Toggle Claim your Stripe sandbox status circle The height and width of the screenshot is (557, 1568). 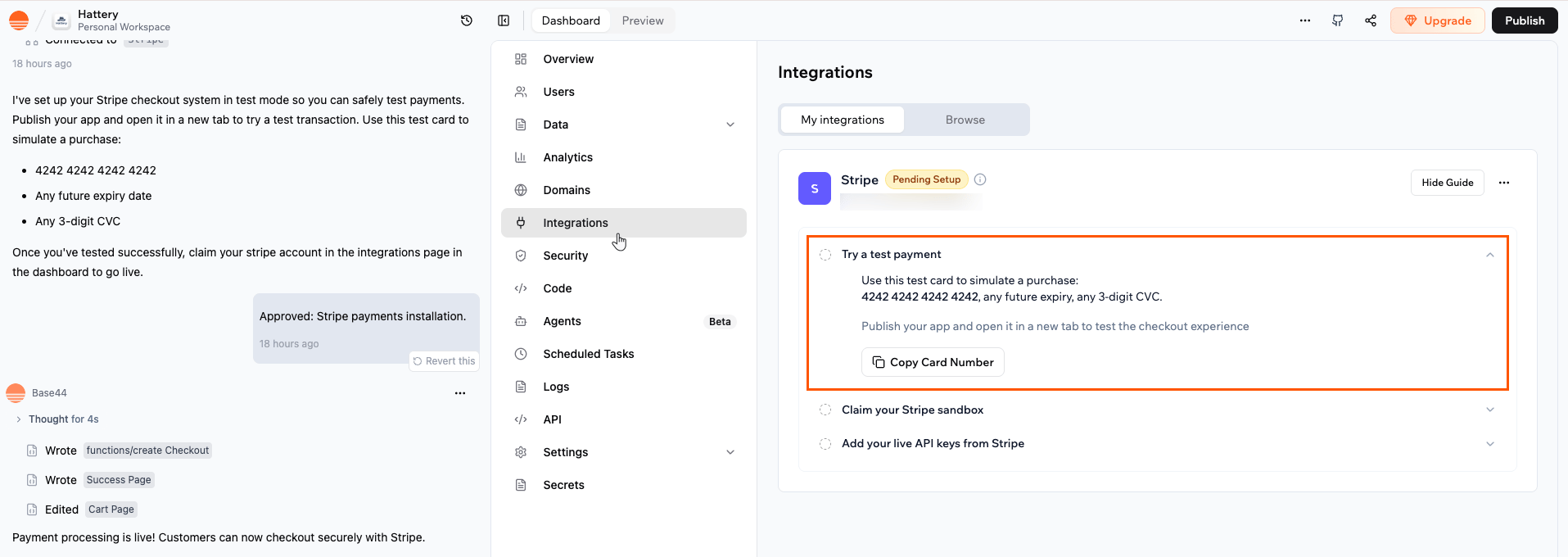pos(825,410)
